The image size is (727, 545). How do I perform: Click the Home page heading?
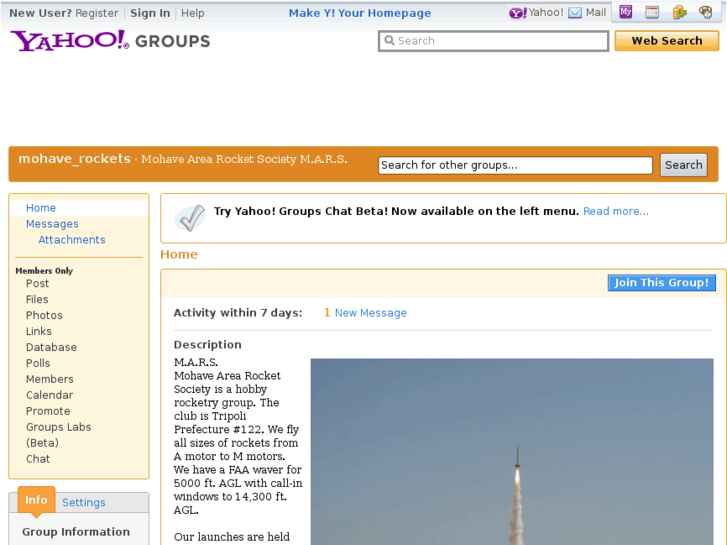[179, 255]
